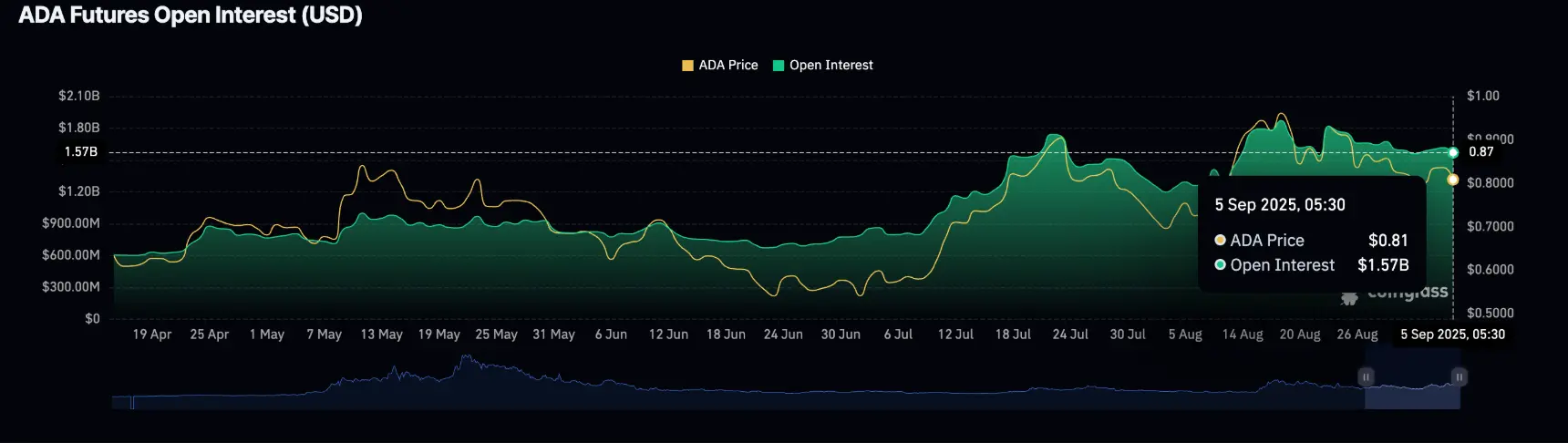Click the ADA Price row in tooltip
The height and width of the screenshot is (443, 1568).
click(1311, 241)
